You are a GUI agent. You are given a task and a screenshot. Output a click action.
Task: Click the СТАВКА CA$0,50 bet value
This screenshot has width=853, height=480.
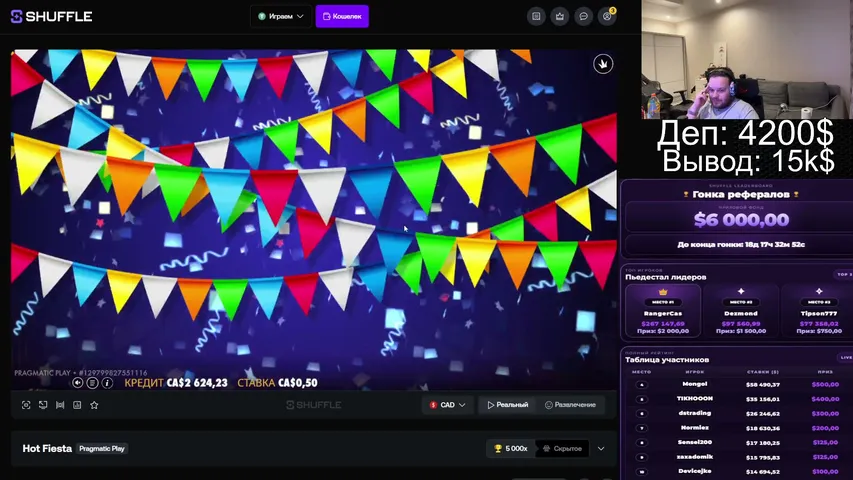tap(277, 383)
